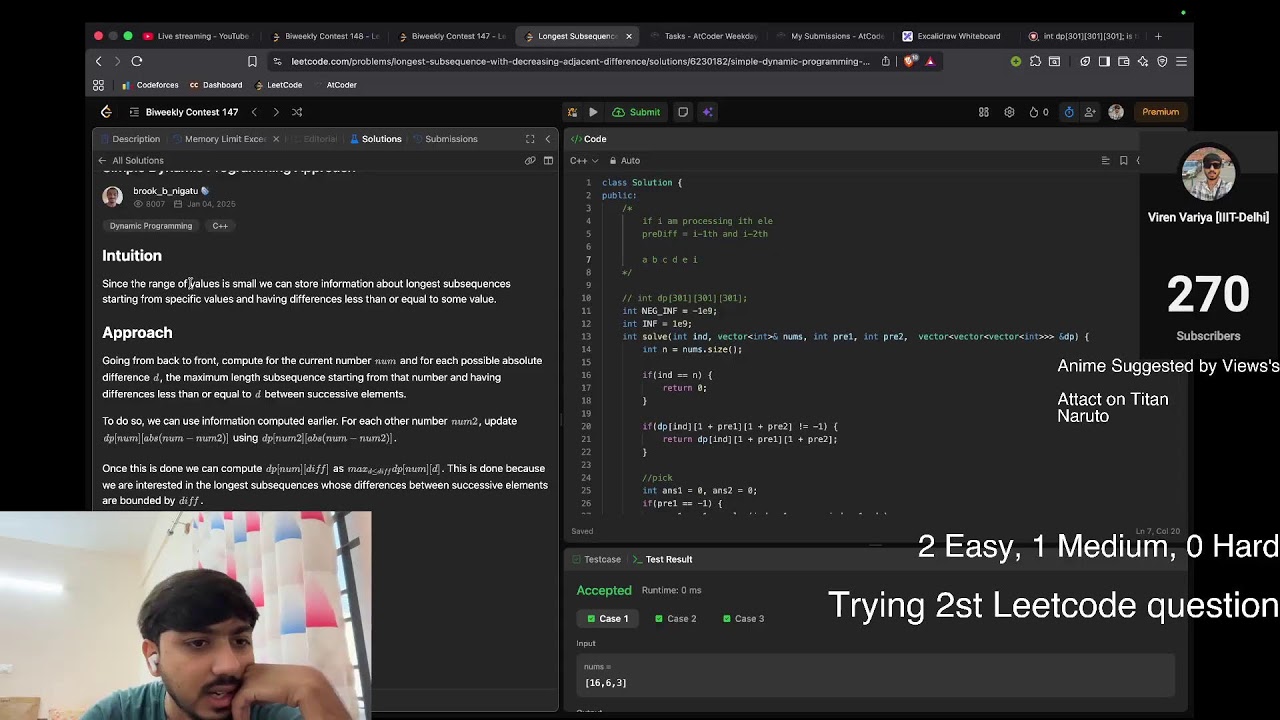Format code with the align icon
Screen dimensions: 1280x720
(x=1105, y=160)
